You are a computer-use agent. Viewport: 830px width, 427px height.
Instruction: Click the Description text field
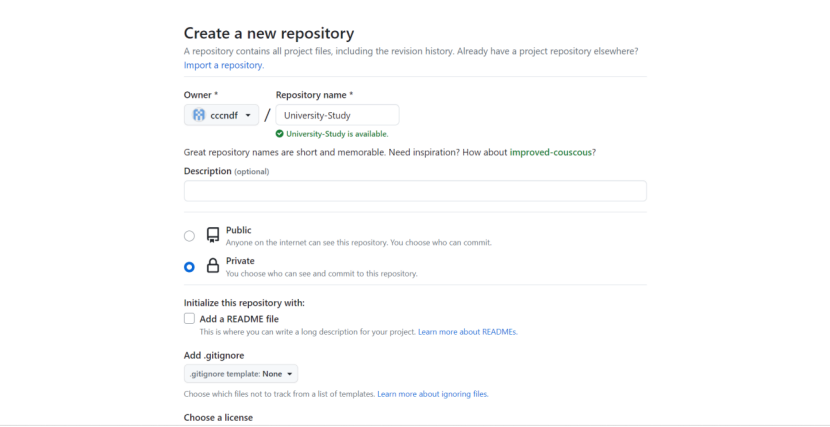415,191
